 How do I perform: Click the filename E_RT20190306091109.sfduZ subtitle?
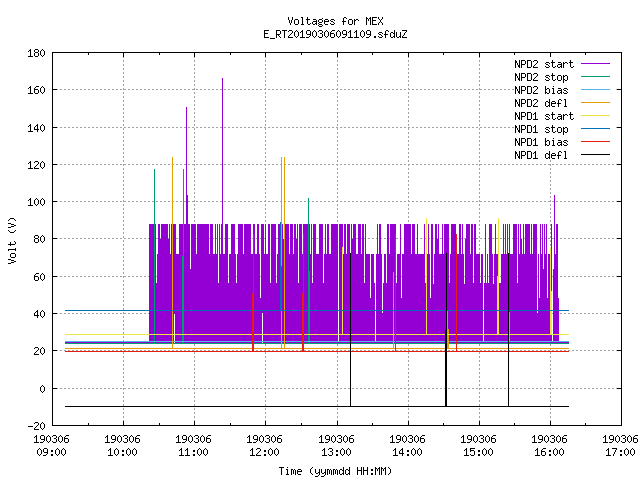(x=335, y=34)
